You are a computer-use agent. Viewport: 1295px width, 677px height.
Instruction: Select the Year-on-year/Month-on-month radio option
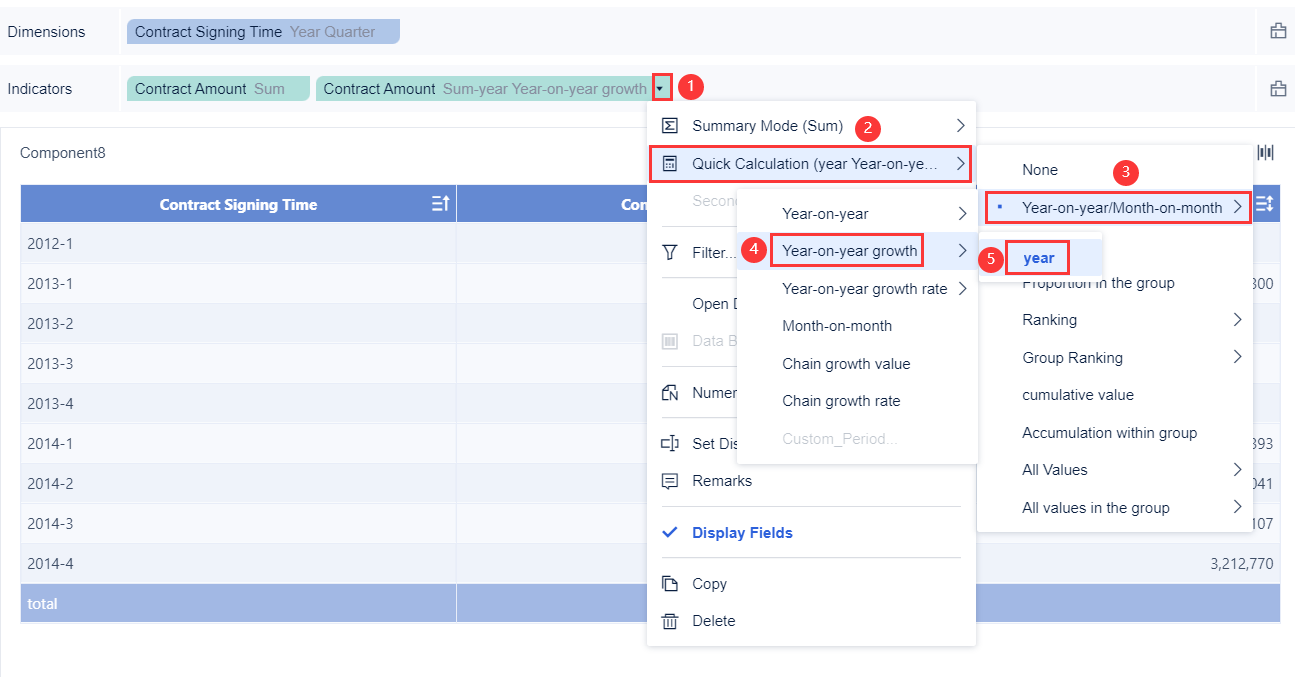coord(1118,207)
